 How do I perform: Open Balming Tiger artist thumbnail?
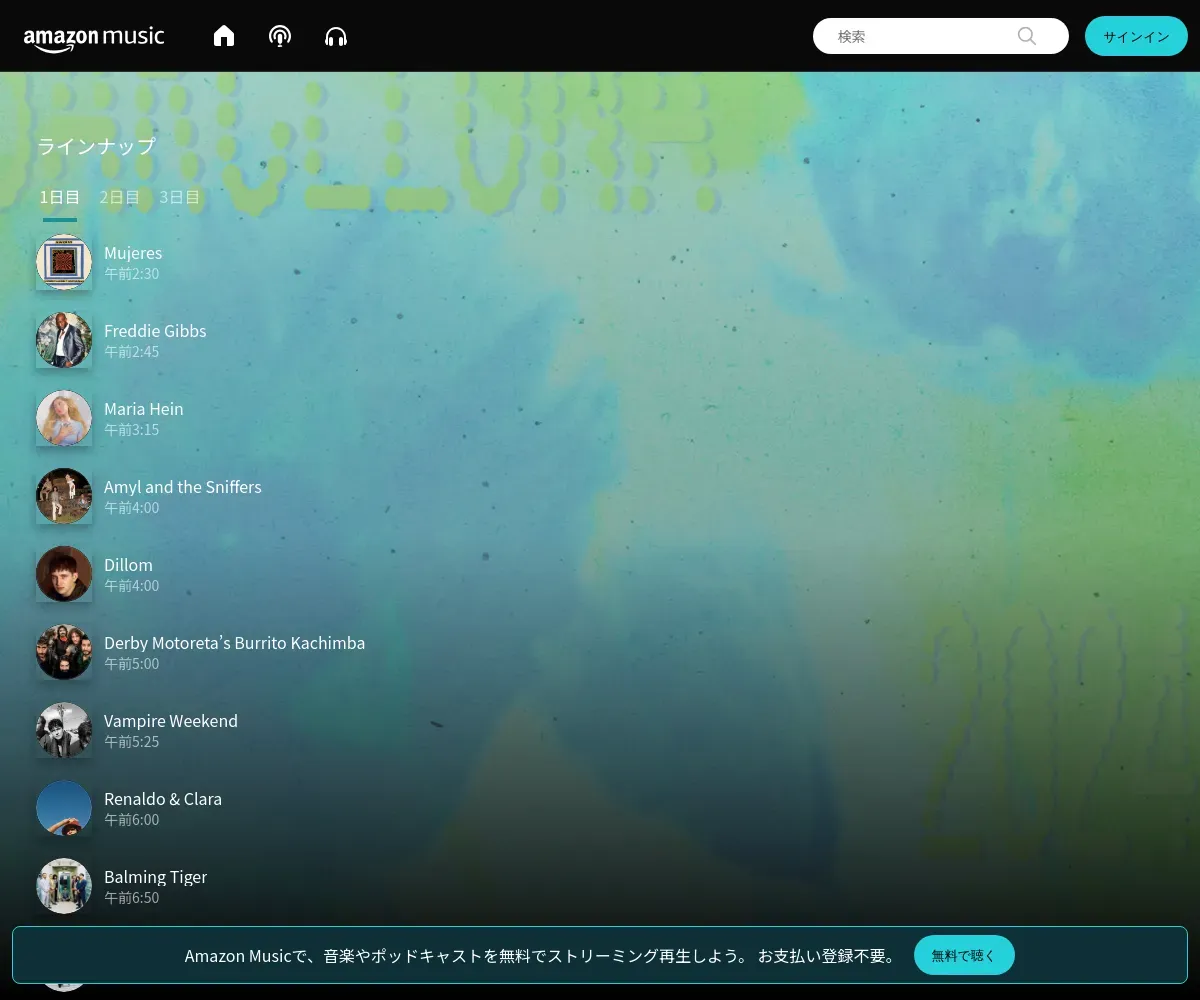tap(64, 886)
